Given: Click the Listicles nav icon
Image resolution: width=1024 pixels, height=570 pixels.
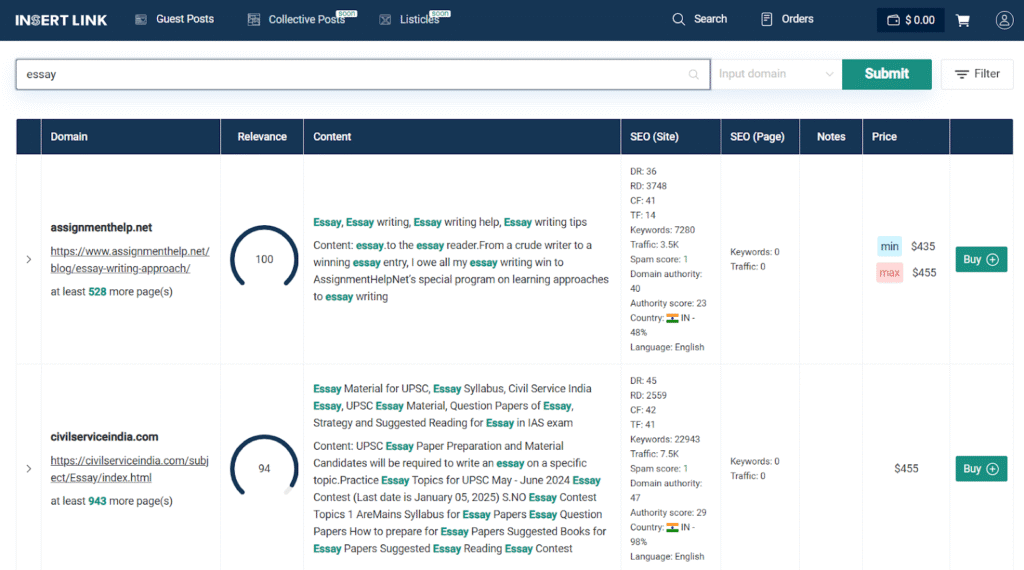Looking at the screenshot, I should (385, 20).
